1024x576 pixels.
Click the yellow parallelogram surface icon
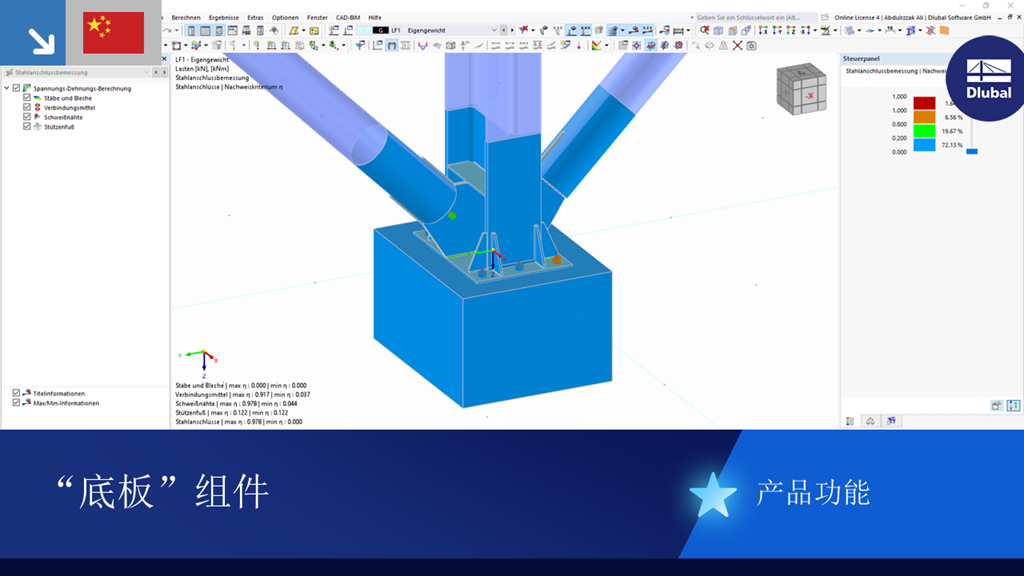coord(294,30)
